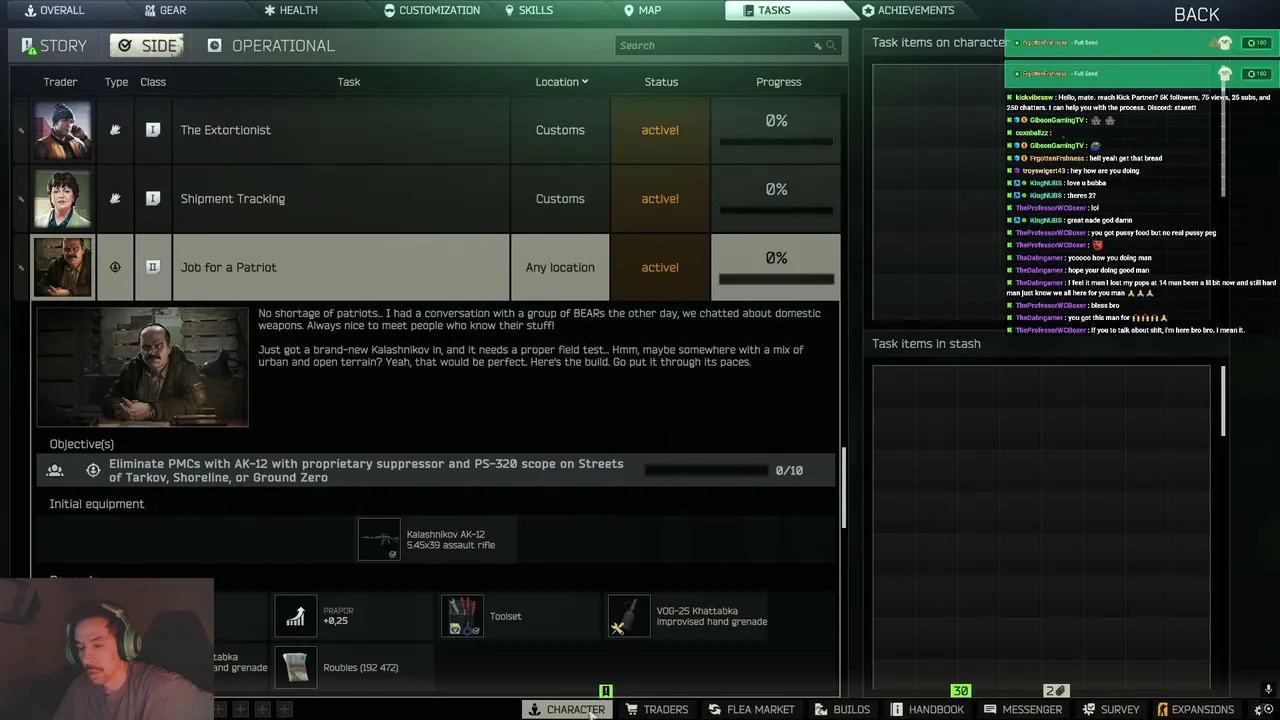Open the Survey screen
The image size is (1280, 720).
tap(1110, 710)
